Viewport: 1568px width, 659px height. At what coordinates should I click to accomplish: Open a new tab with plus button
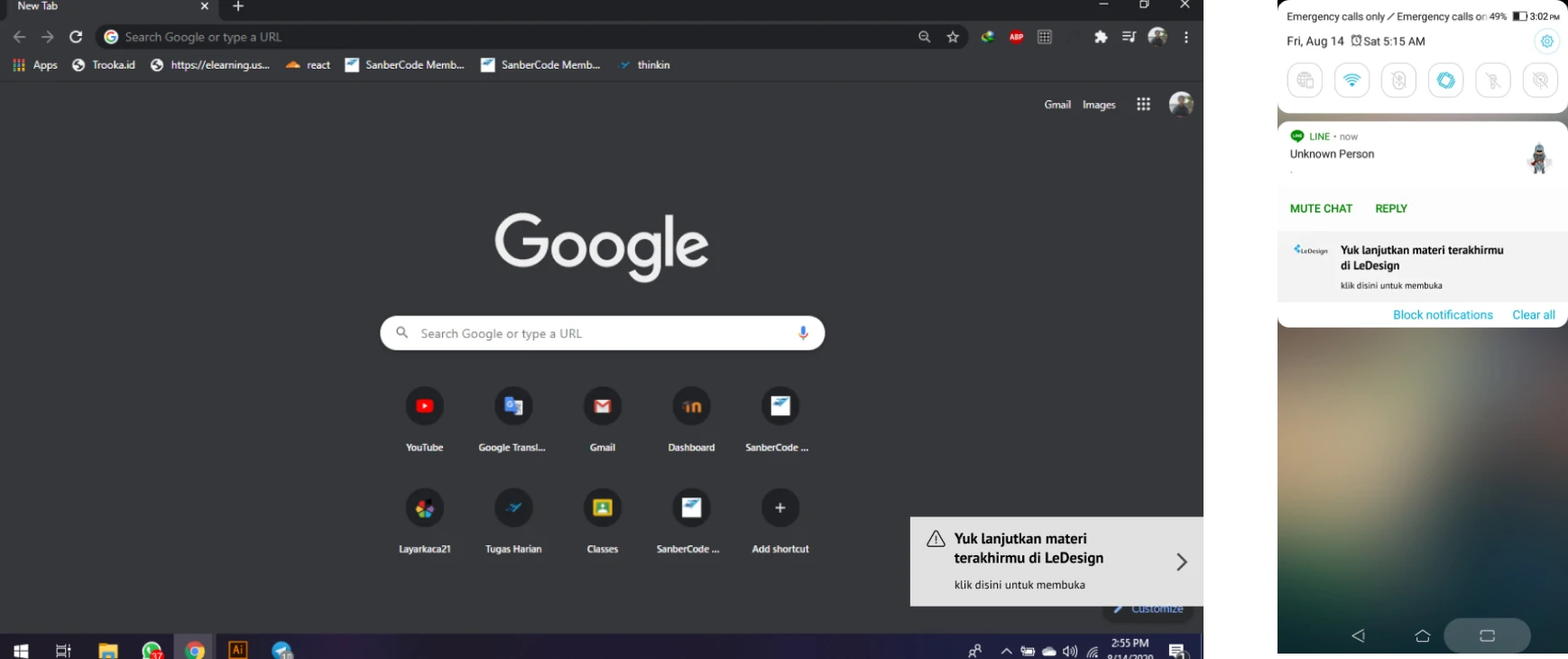tap(238, 6)
